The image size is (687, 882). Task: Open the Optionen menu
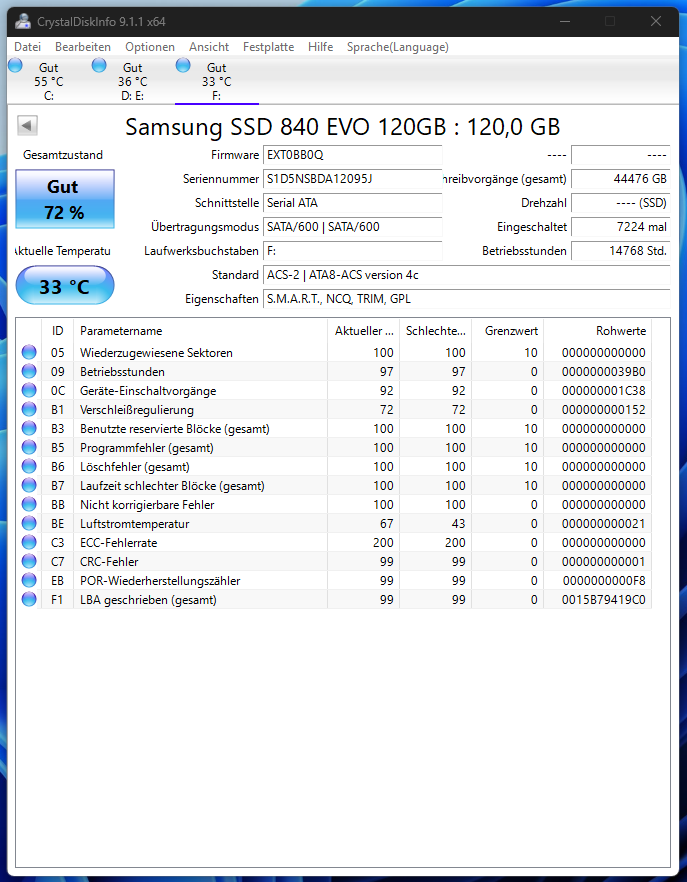tap(150, 47)
